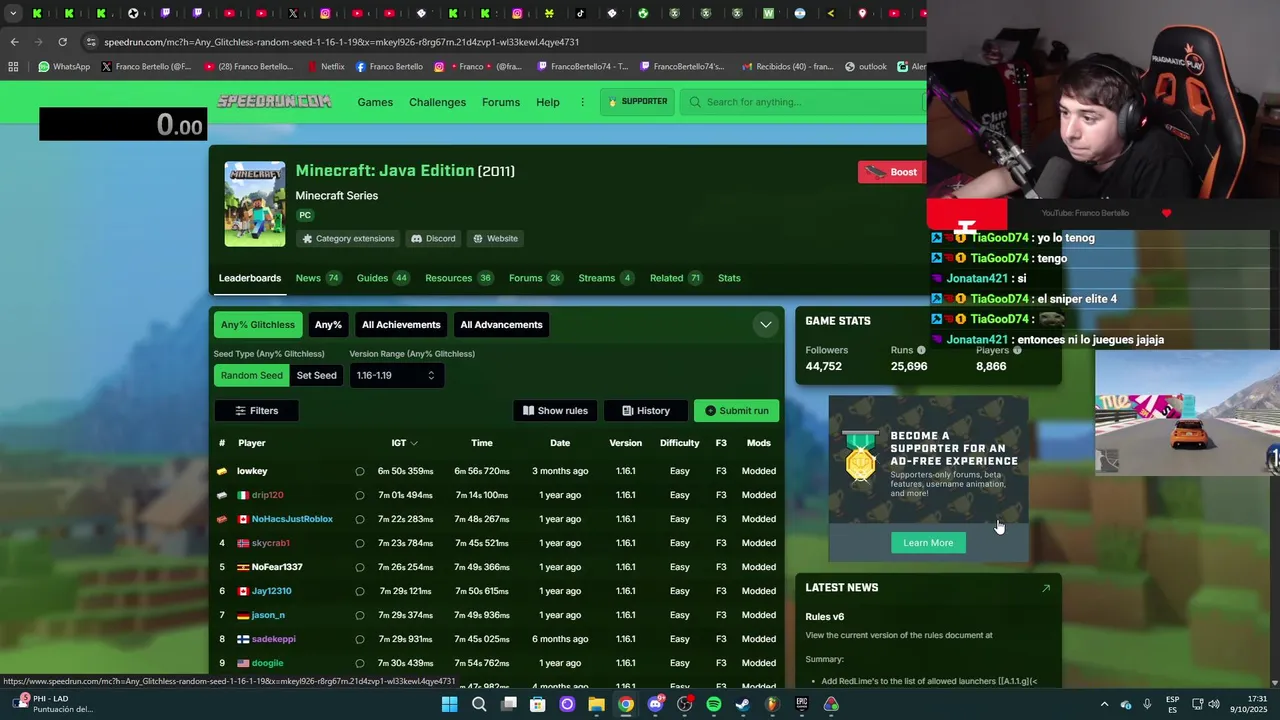The height and width of the screenshot is (720, 1280).
Task: Open player NoFear1337's profile
Action: coord(277,567)
